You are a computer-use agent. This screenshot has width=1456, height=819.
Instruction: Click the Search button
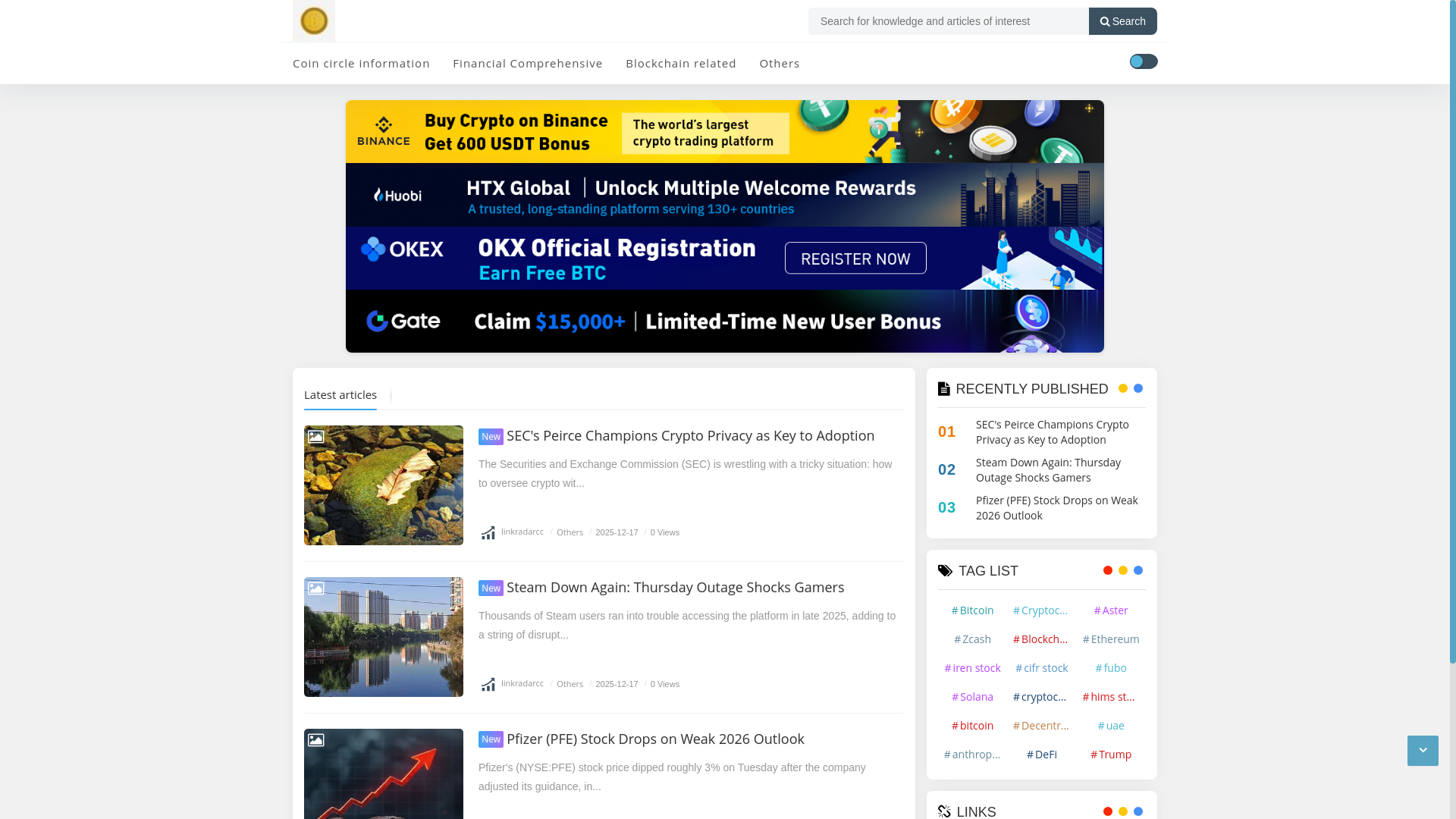coord(1122,21)
